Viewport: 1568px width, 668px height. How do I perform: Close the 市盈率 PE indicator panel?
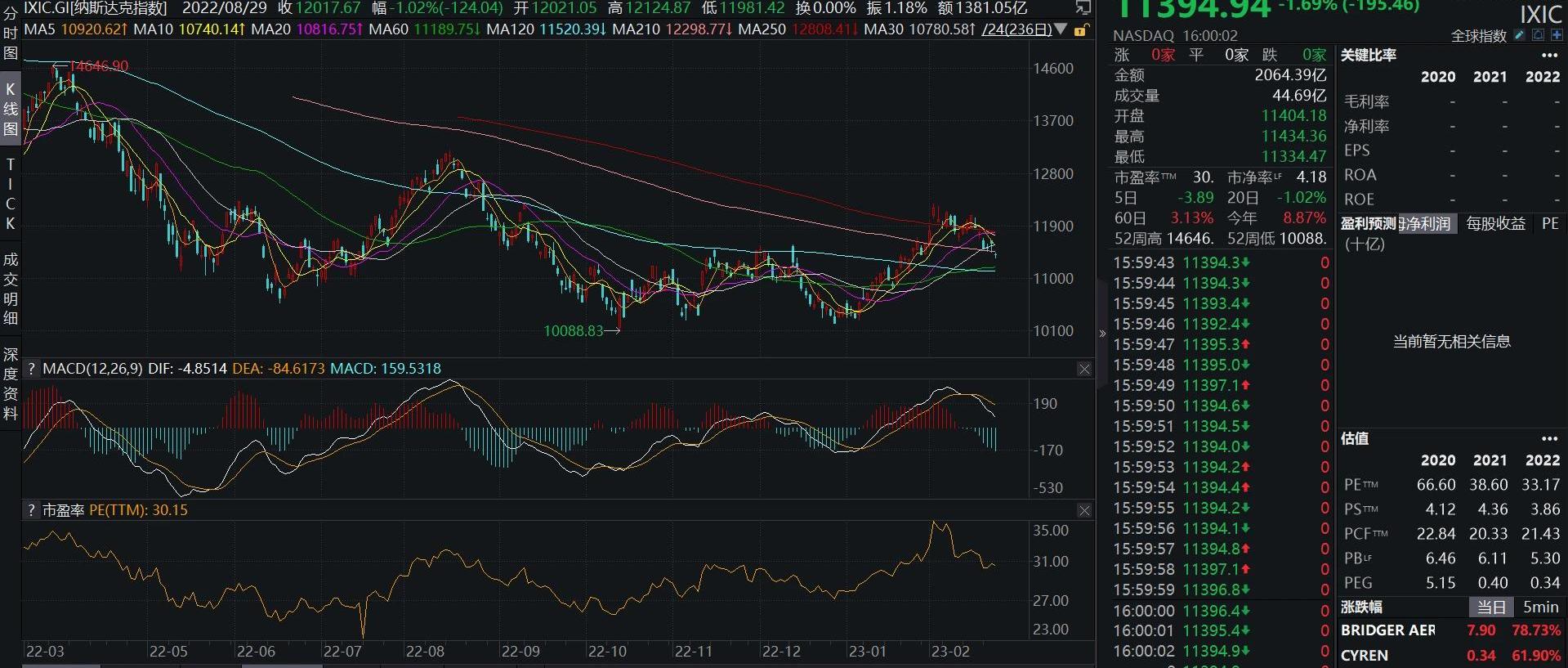(1084, 511)
